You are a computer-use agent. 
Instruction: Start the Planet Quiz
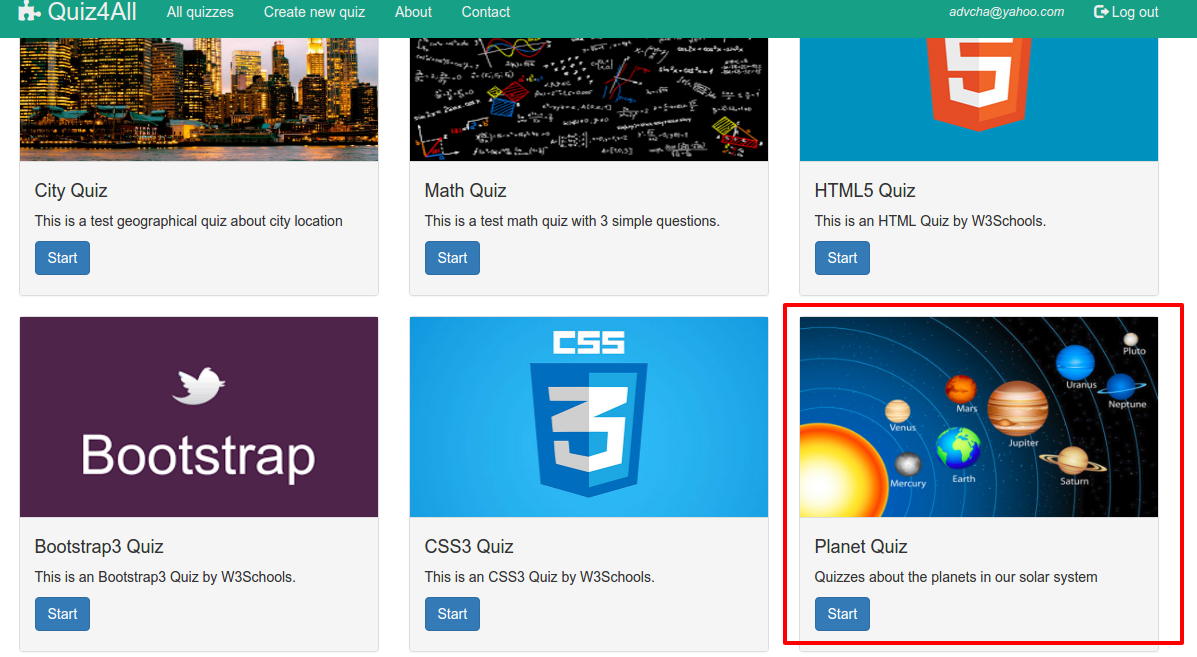842,614
